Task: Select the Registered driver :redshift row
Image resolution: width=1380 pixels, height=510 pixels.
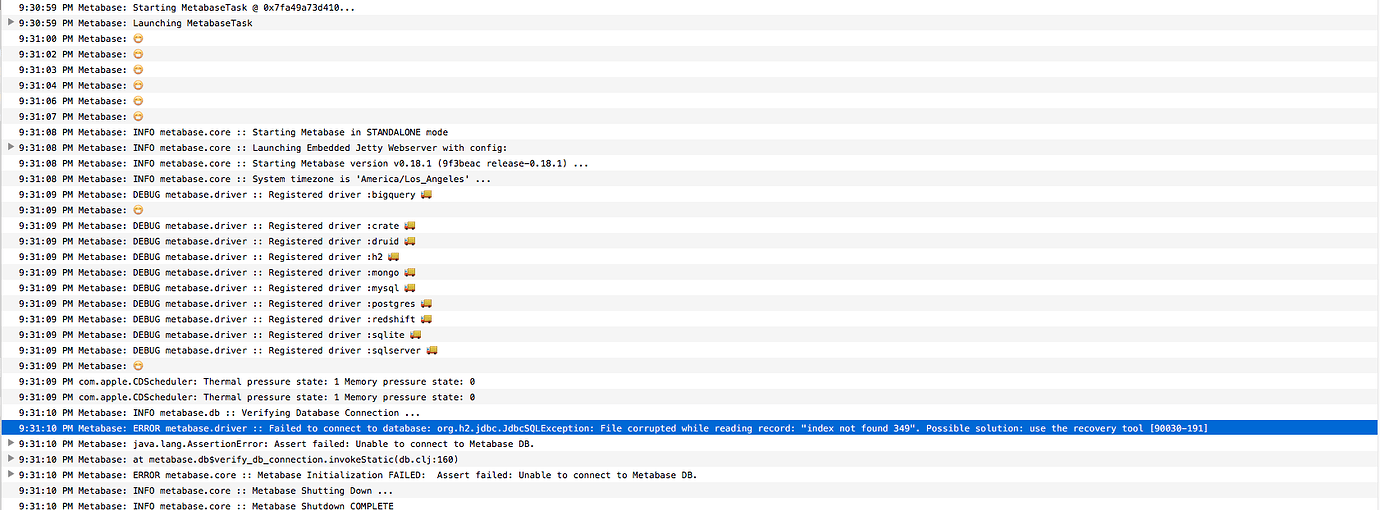Action: point(690,319)
